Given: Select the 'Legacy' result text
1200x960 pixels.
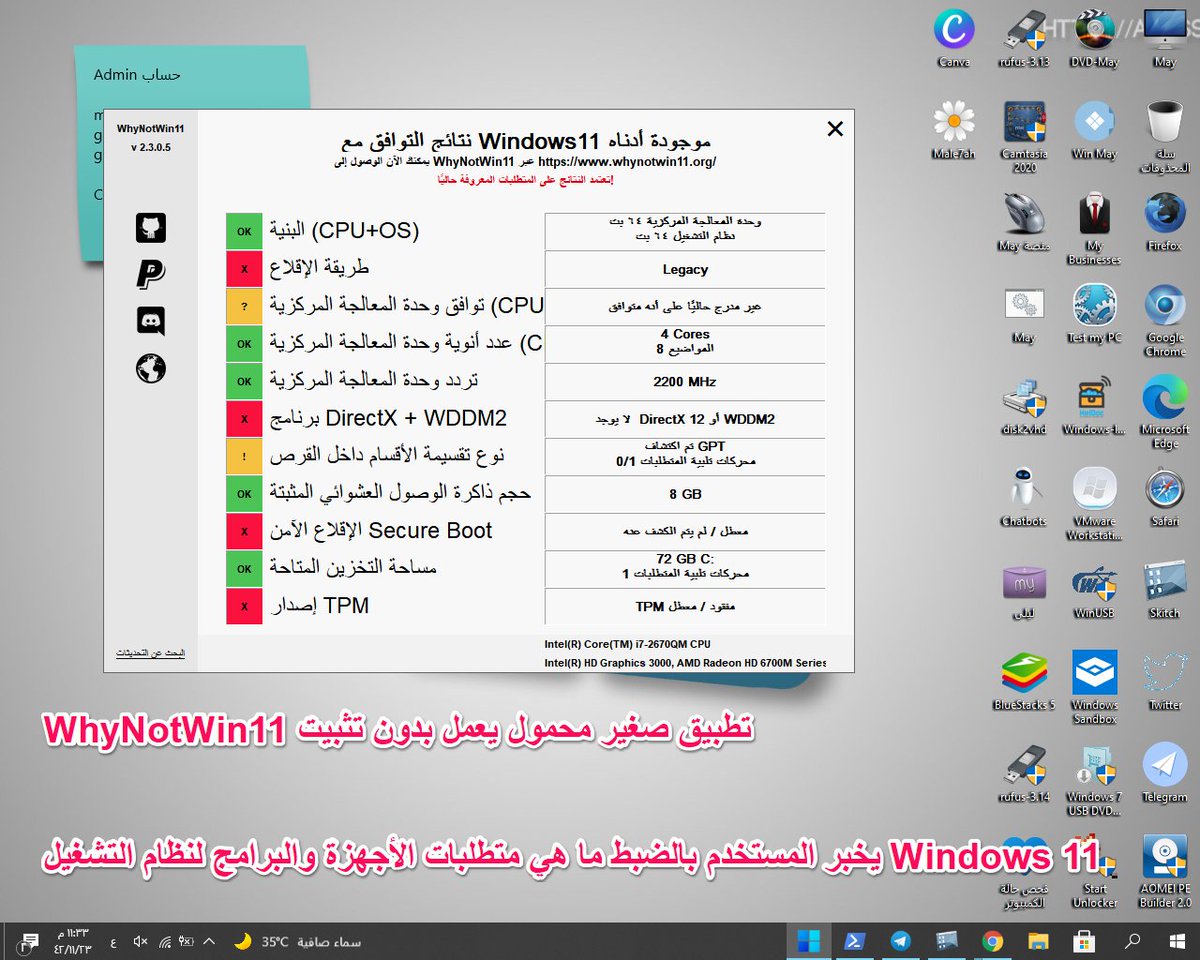Looking at the screenshot, I should coord(685,269).
